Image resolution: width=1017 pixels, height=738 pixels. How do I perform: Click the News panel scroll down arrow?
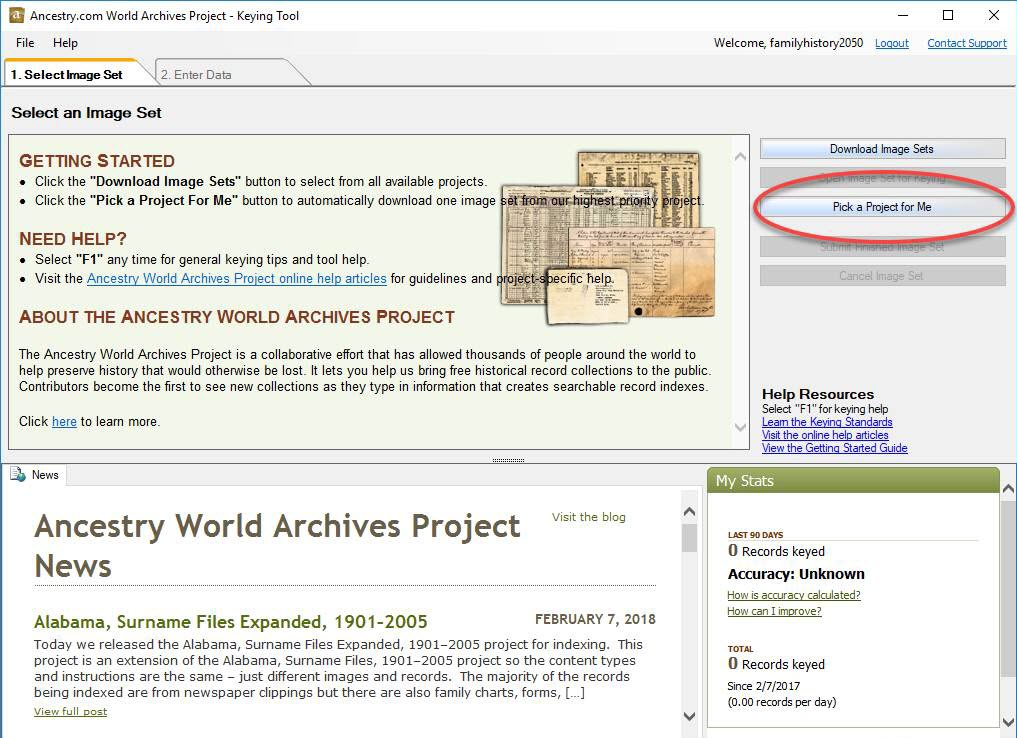point(689,716)
